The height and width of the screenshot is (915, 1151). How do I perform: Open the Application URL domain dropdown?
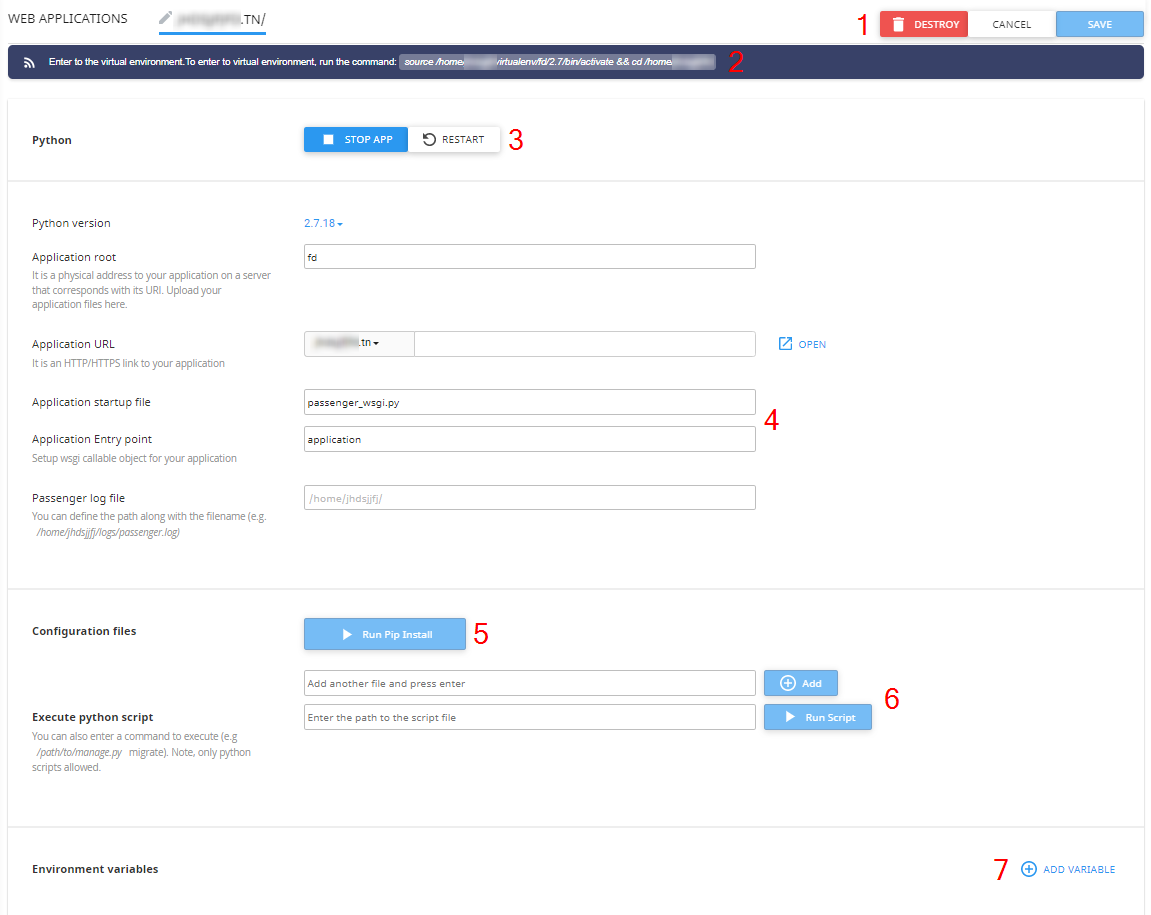[x=358, y=344]
